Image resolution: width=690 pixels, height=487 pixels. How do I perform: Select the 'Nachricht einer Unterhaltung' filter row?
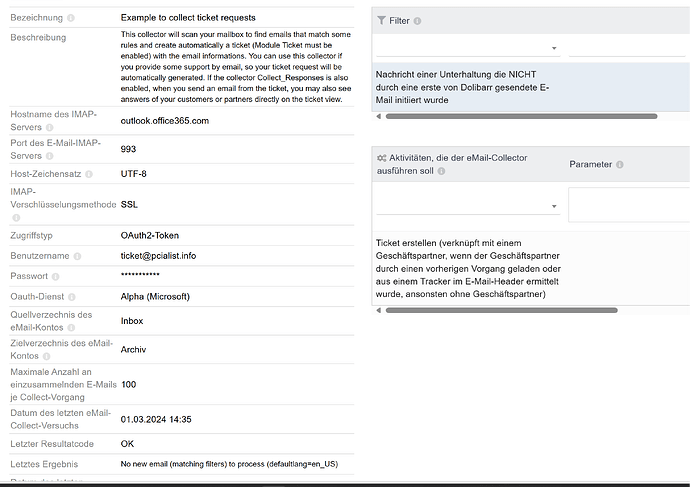pos(462,86)
